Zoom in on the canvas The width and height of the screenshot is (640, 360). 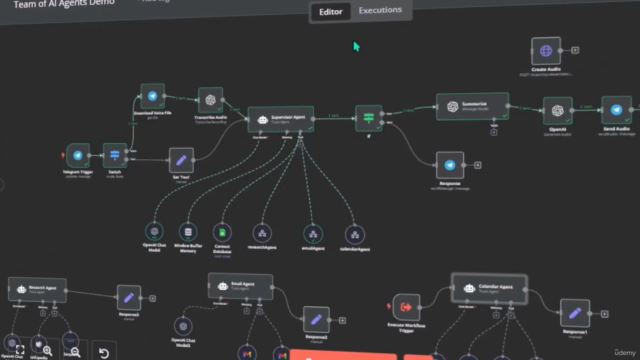[47, 351]
